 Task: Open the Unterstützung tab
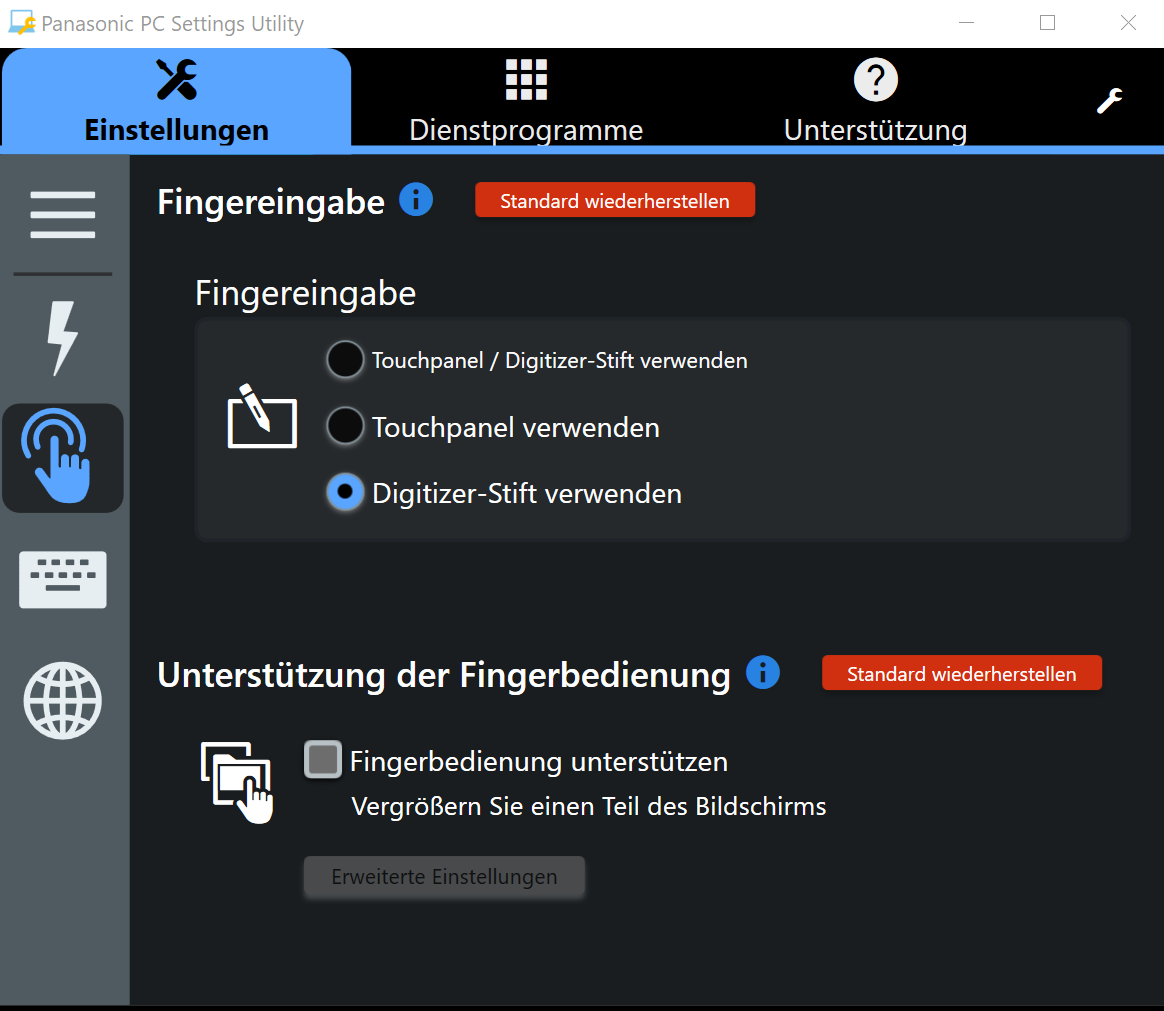pos(875,100)
